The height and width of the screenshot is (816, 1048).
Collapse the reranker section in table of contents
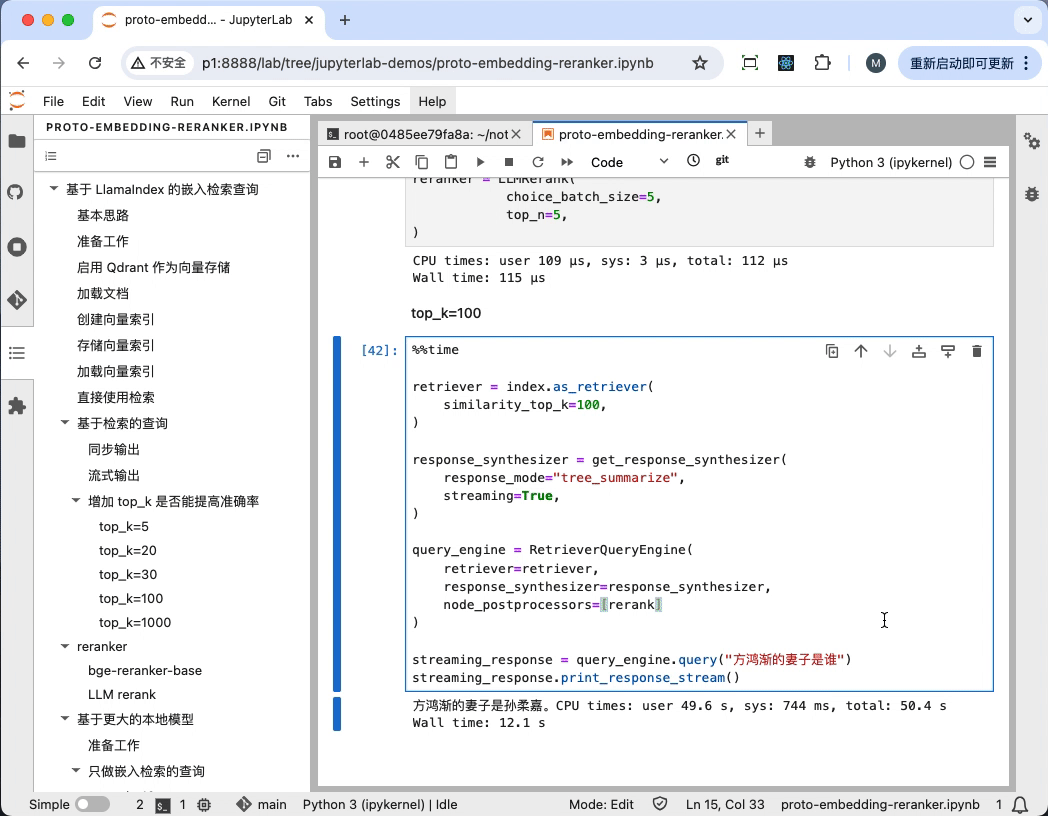tap(64, 646)
